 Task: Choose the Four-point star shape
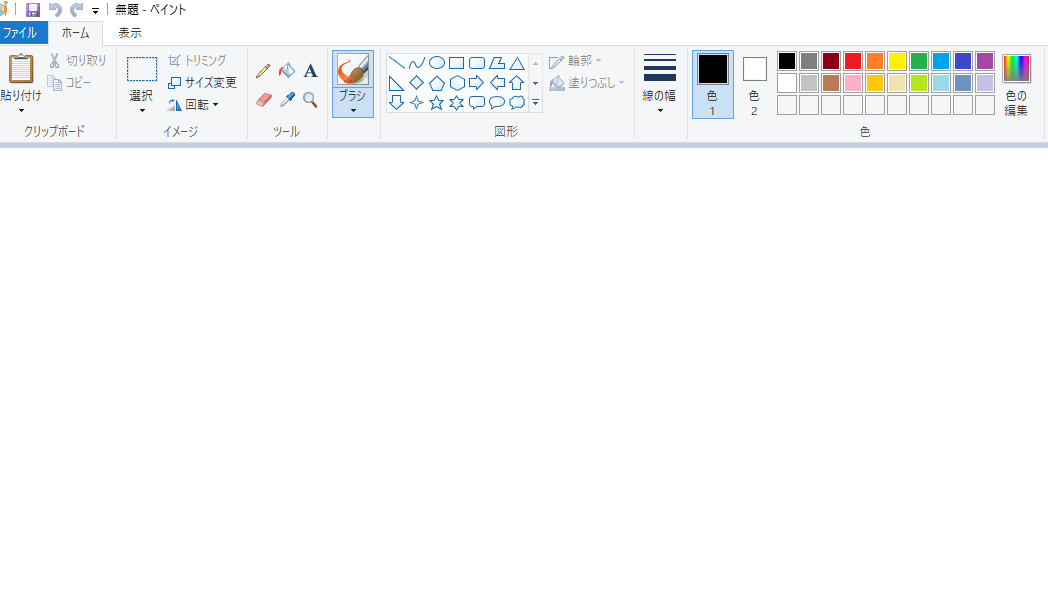click(416, 102)
